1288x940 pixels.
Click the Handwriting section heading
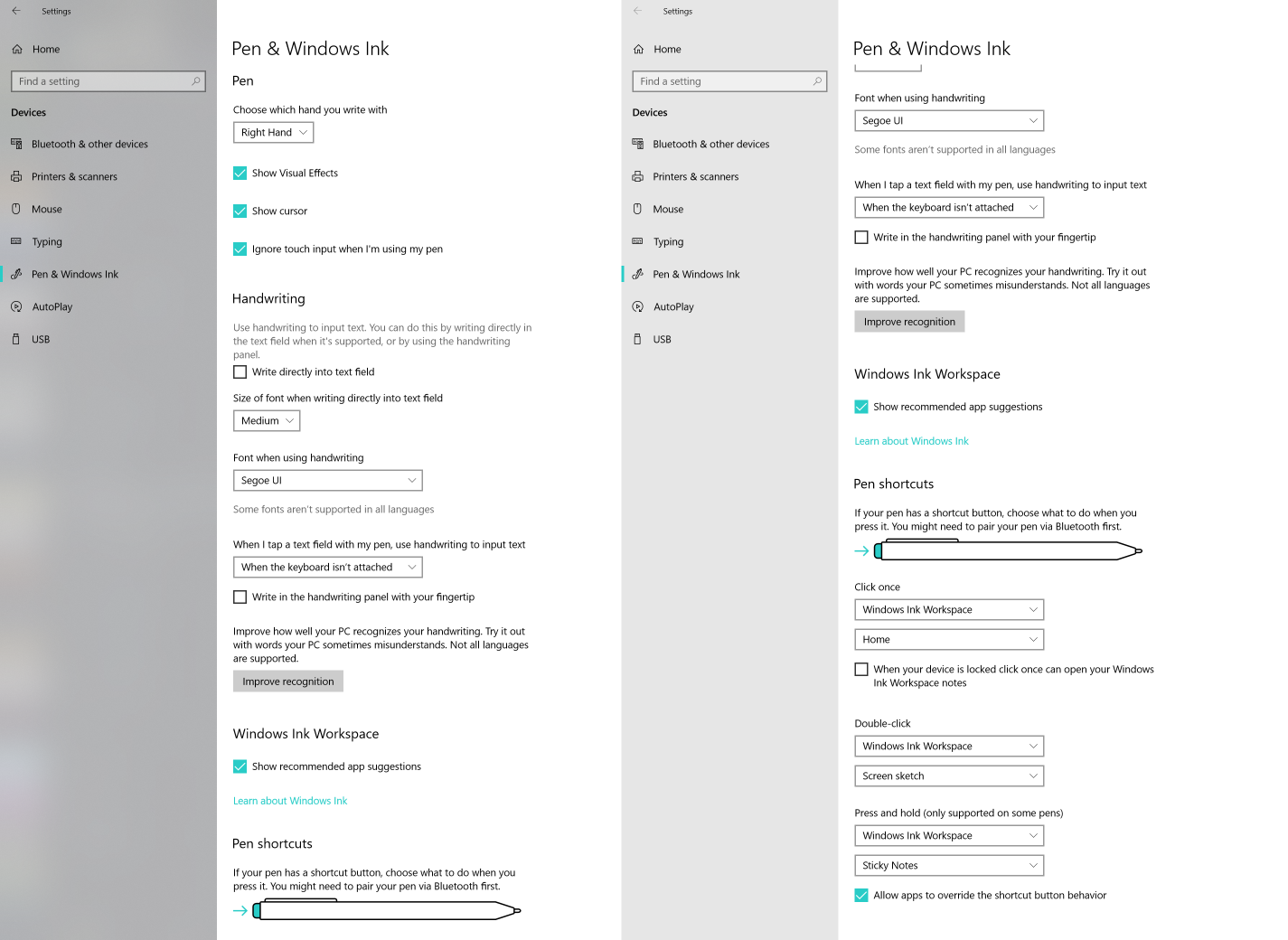(268, 299)
